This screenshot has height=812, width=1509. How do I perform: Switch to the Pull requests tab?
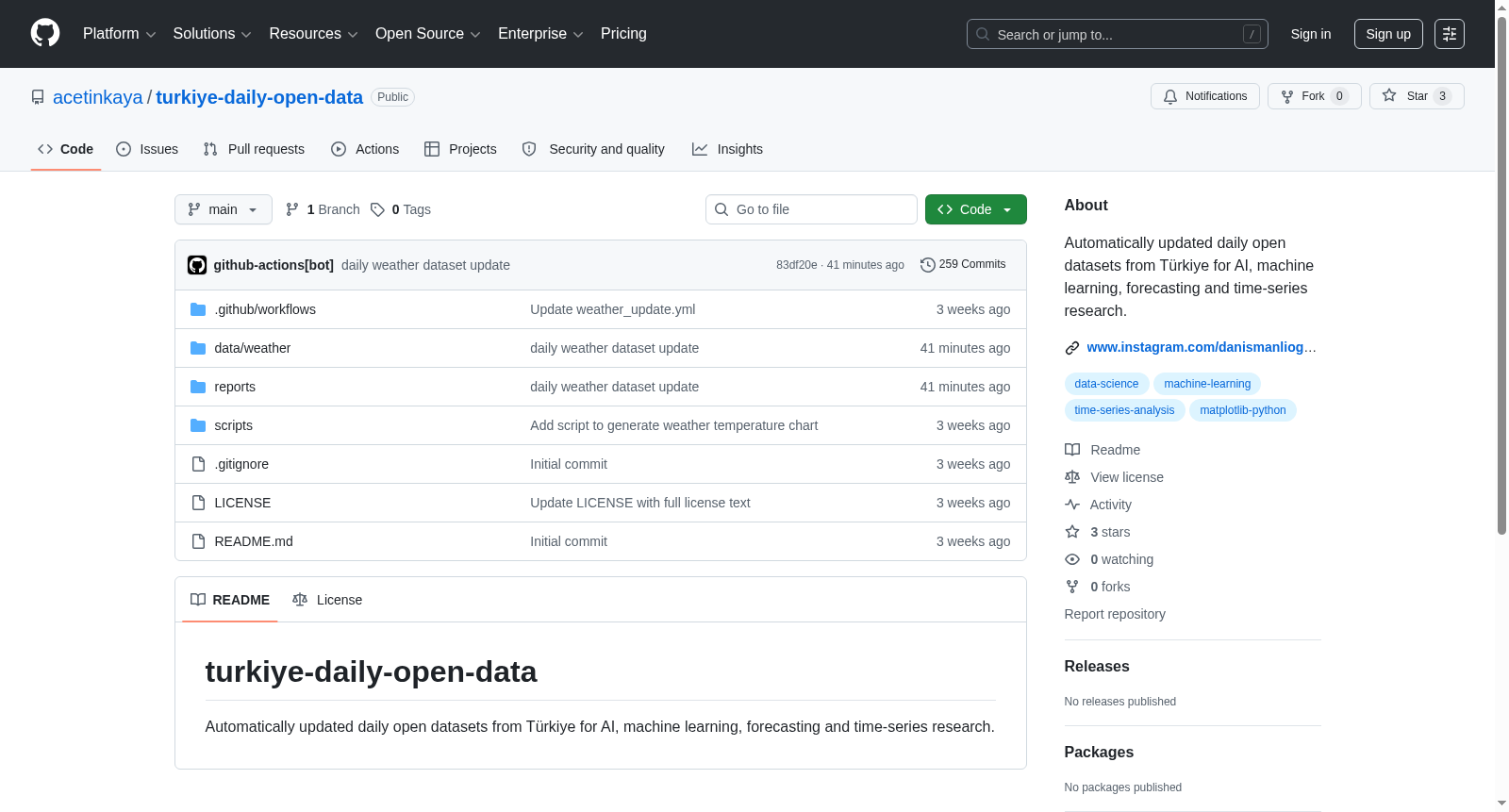click(x=254, y=149)
